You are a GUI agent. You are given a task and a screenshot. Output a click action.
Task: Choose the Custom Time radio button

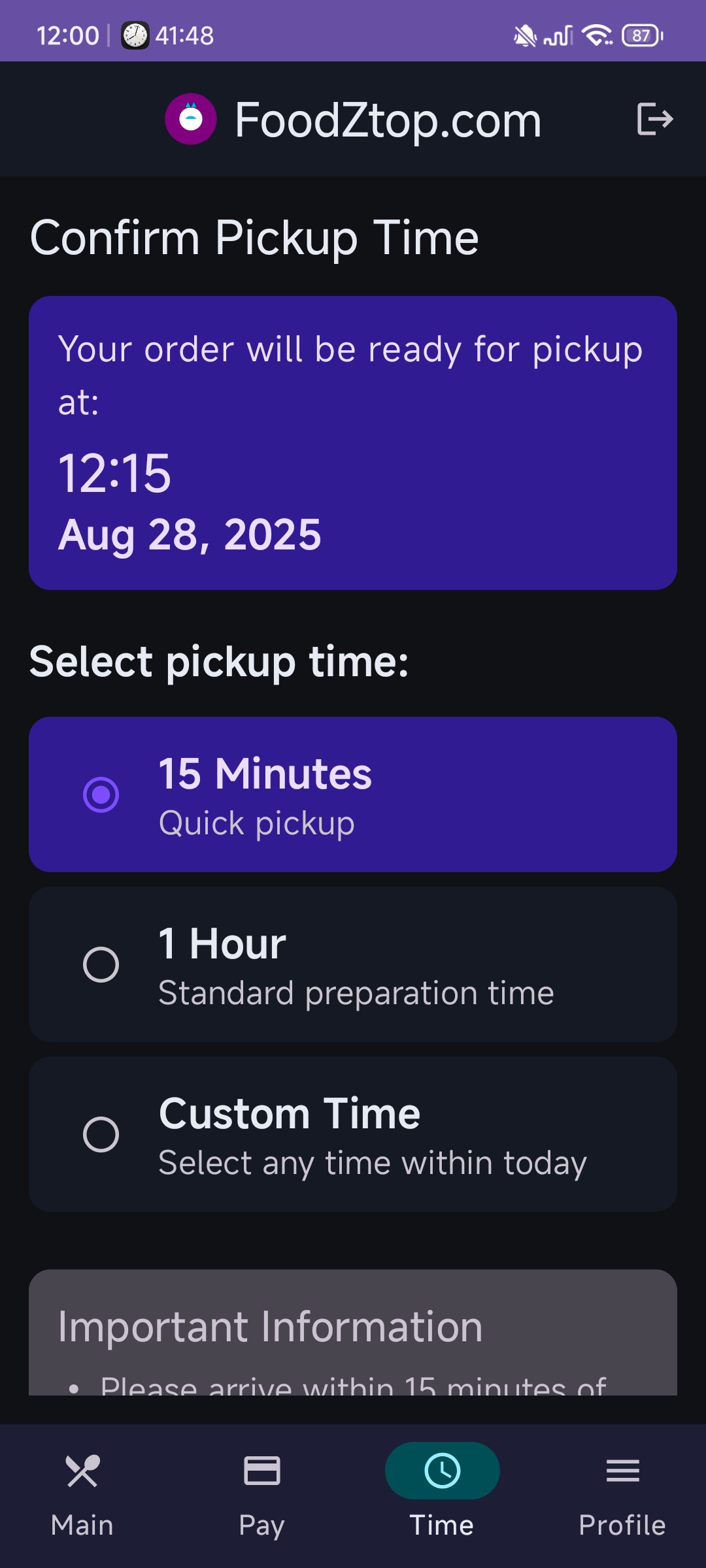101,1134
